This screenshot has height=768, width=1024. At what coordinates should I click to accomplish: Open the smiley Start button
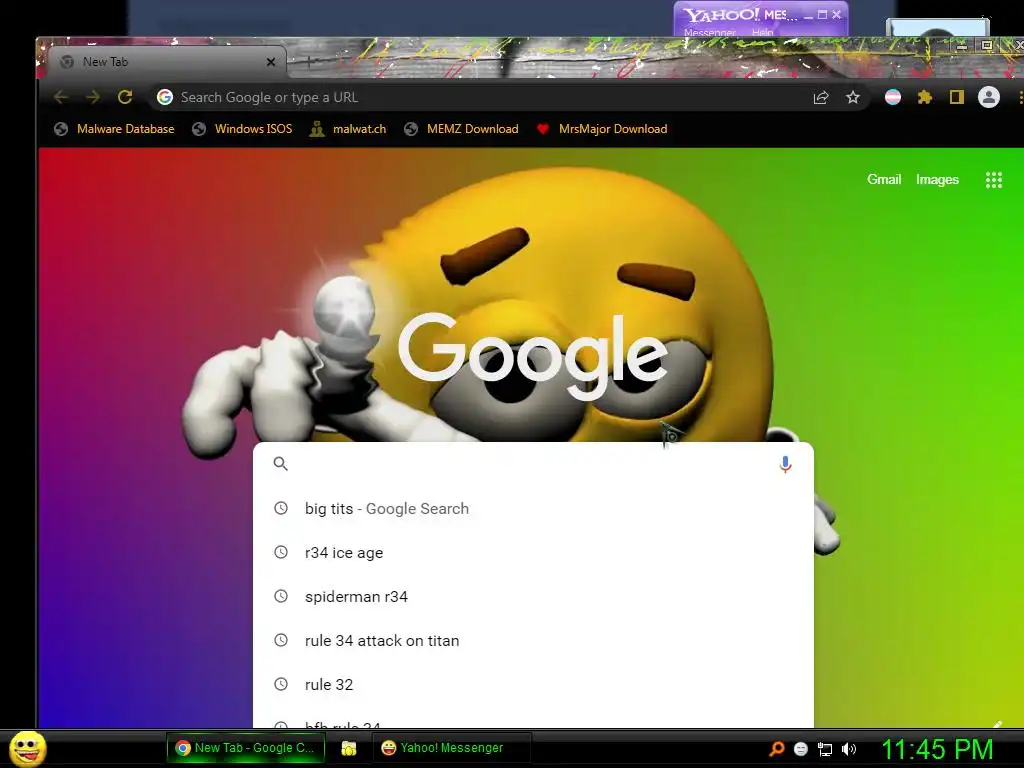pos(27,748)
